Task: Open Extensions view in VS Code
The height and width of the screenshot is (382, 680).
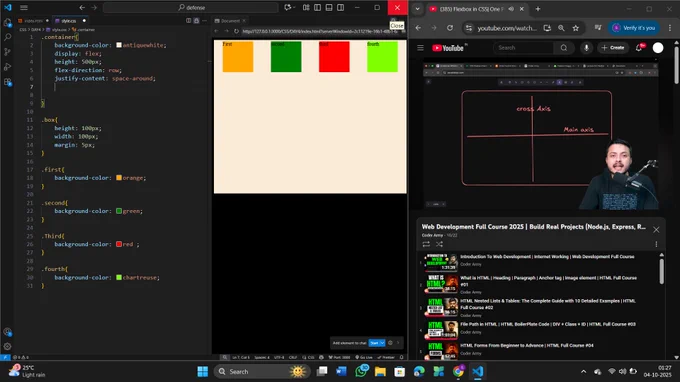Action: click(x=7, y=82)
